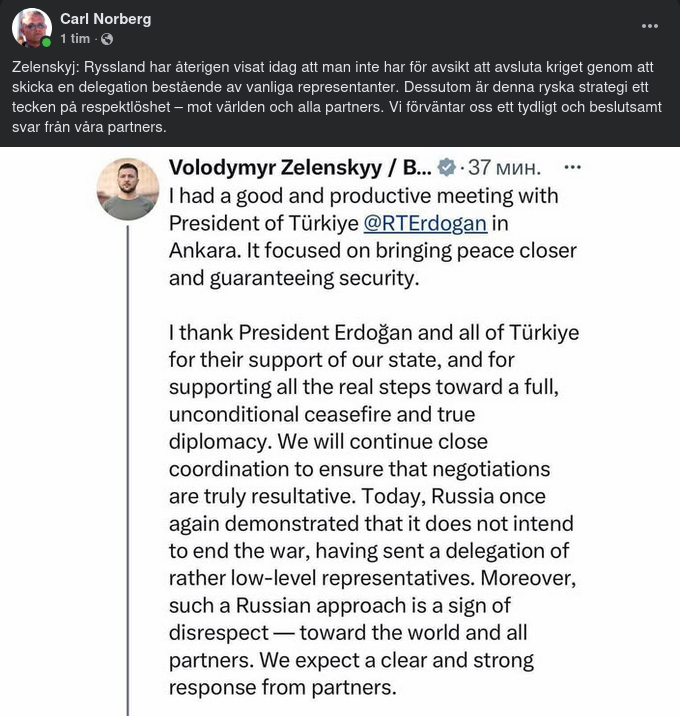680x716 pixels.
Task: Click the sentence 'svar från våra partners.'
Action: (x=89, y=127)
